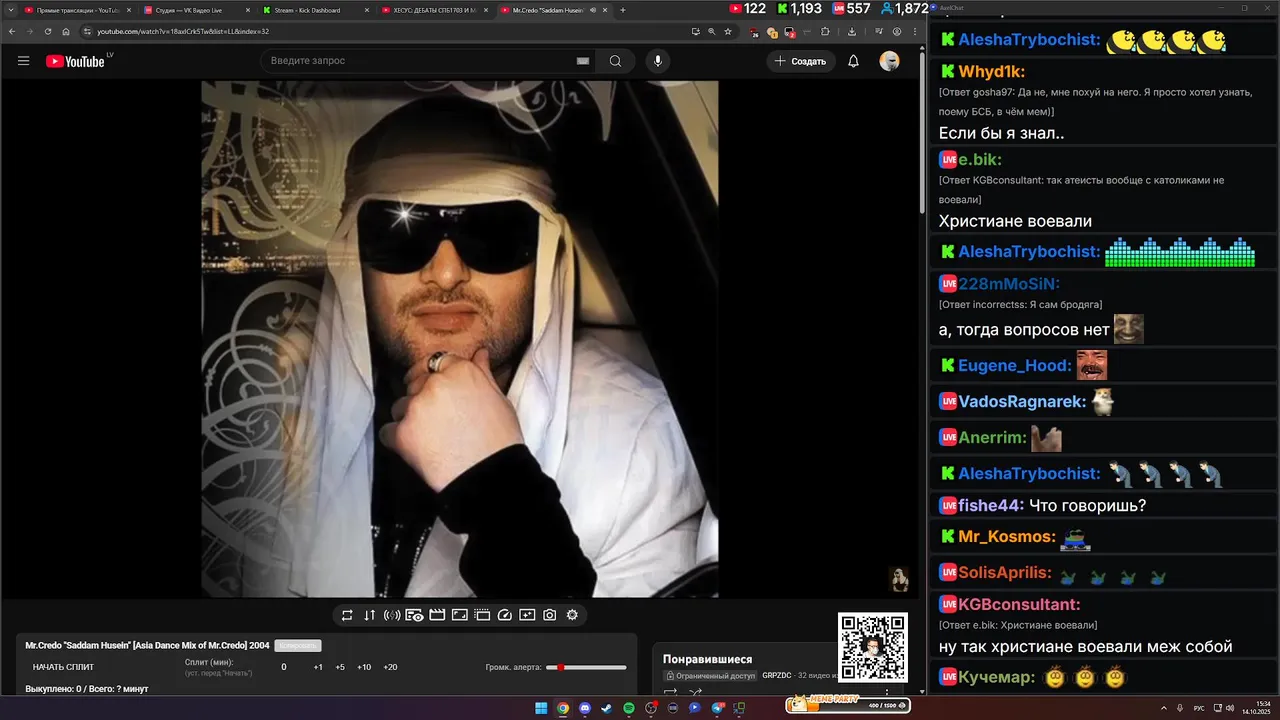Reload the browser page

click(x=48, y=31)
